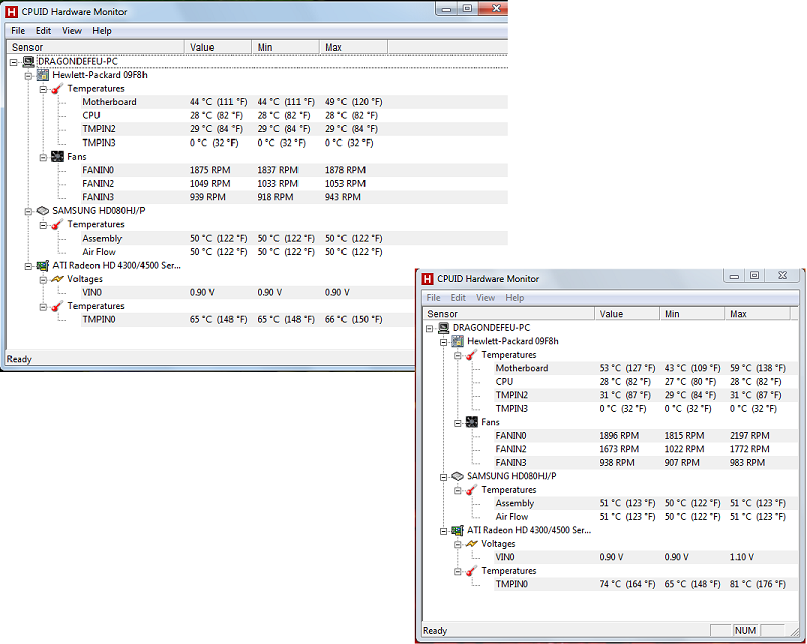Click the fan icon beside Fans in the back window
Viewport: 807px width, 644px height.
(57, 157)
